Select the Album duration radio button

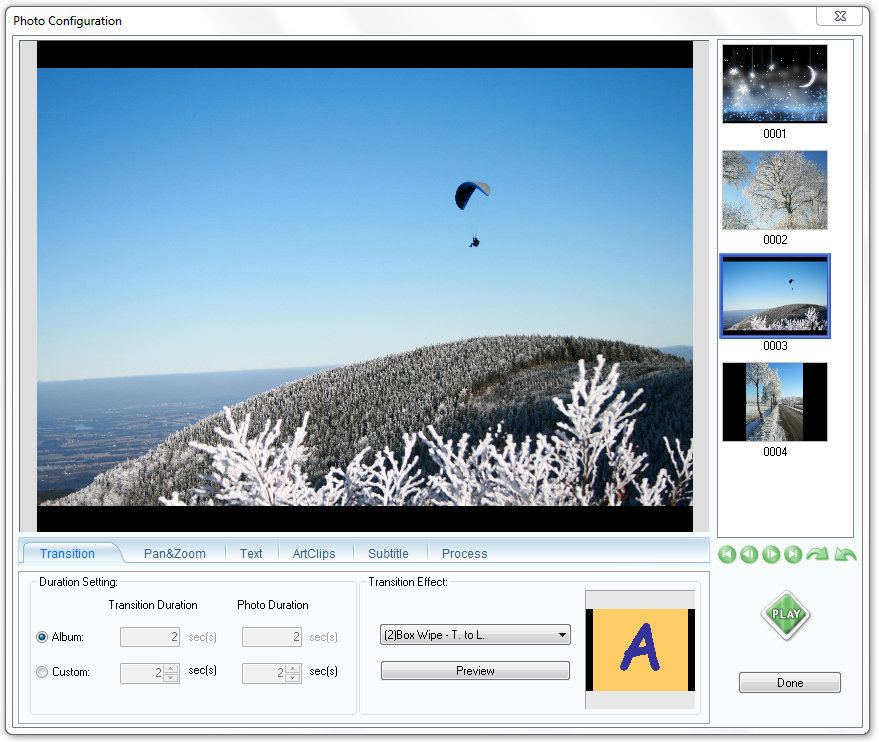pos(42,637)
